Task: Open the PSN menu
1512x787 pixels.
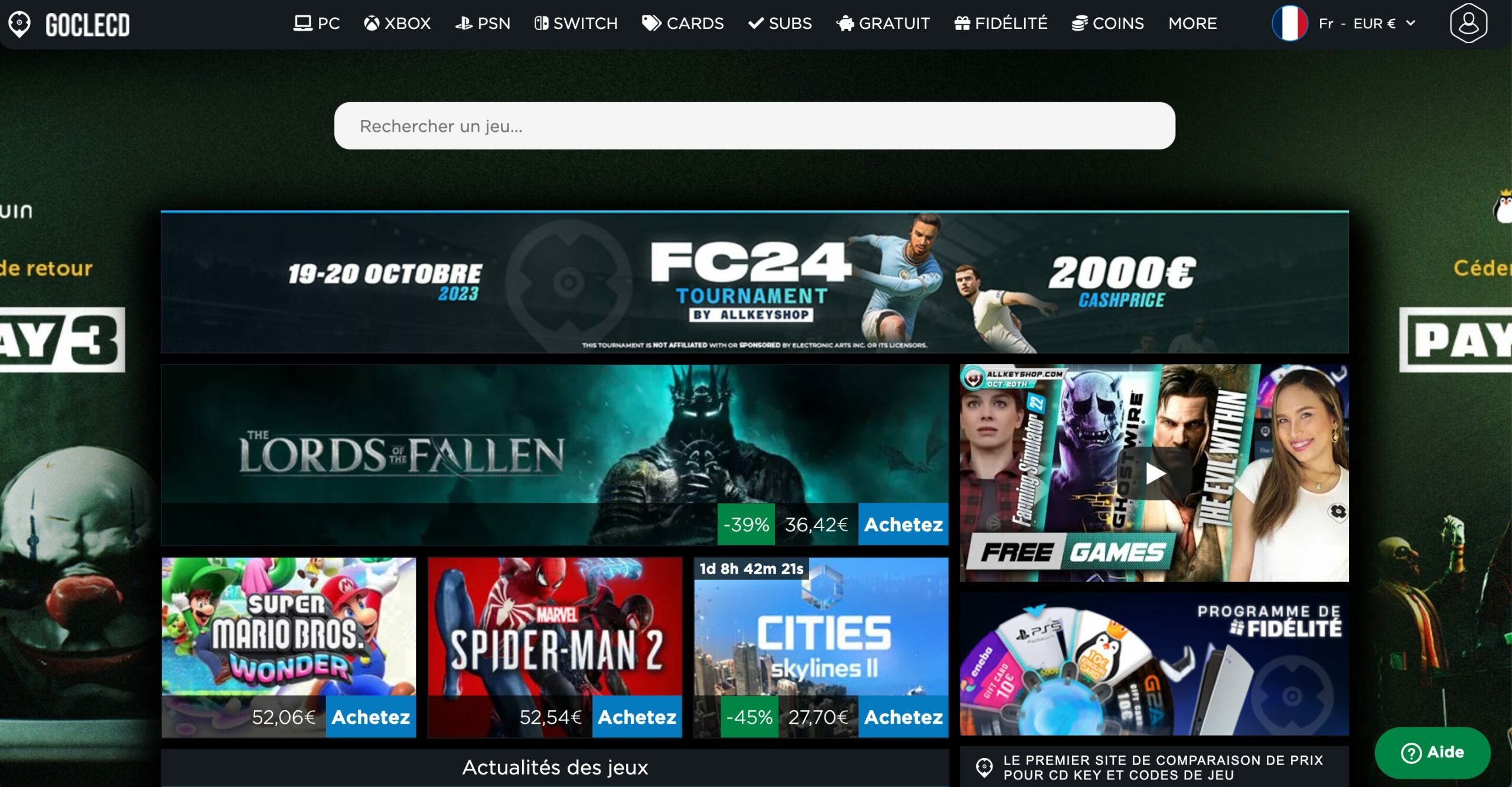Action: click(x=483, y=24)
